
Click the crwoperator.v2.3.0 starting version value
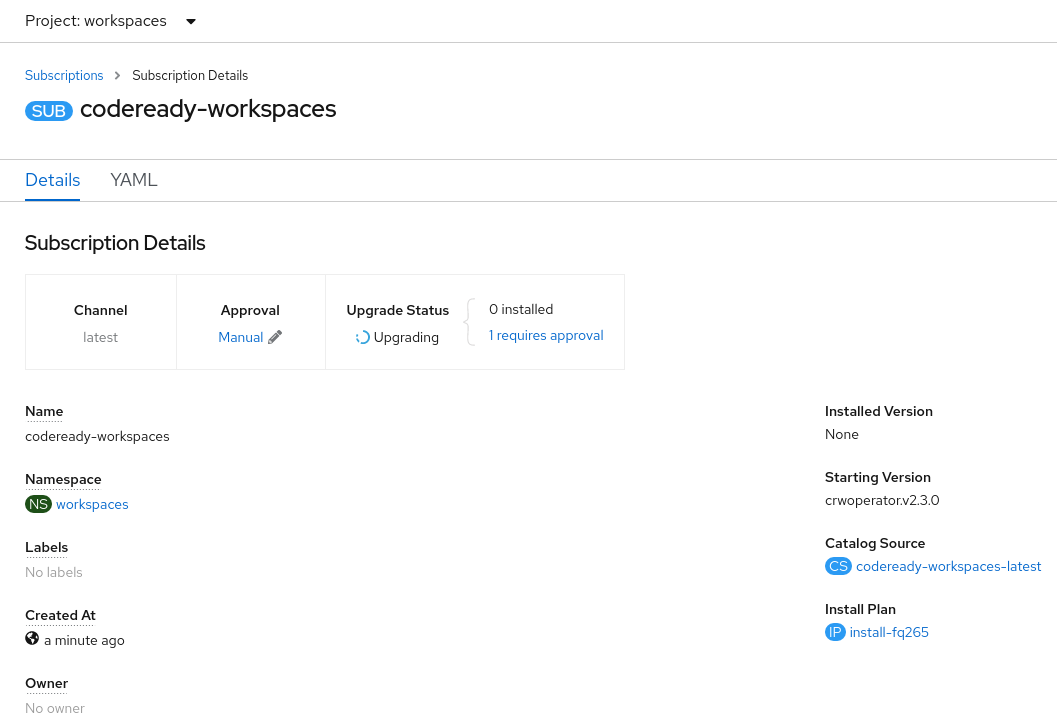click(882, 500)
